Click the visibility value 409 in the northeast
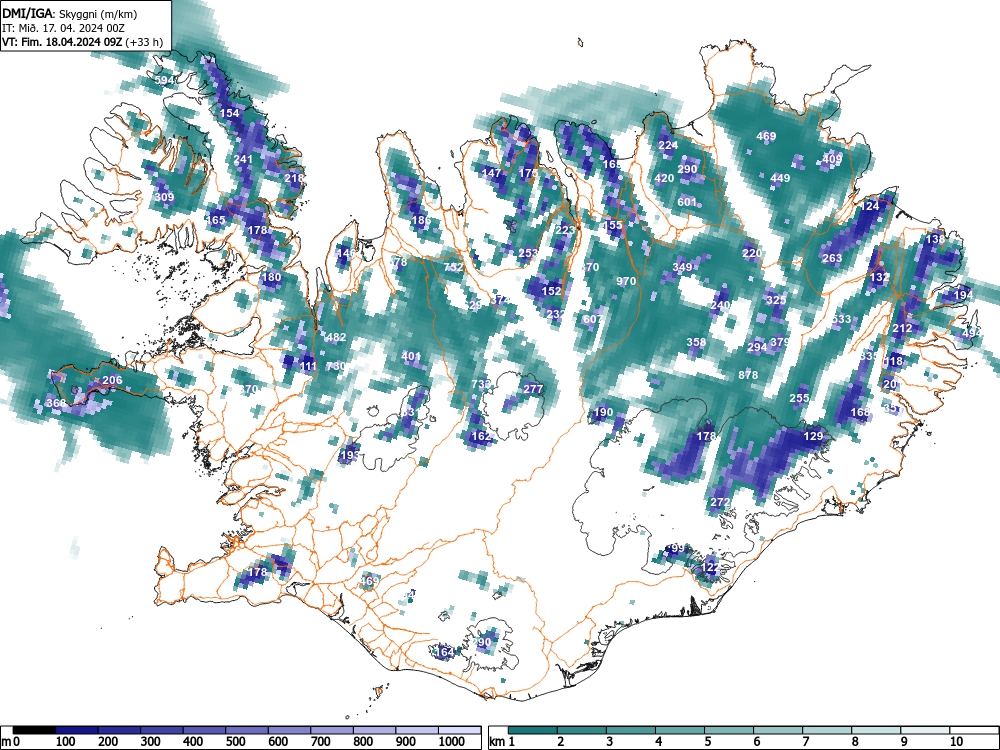 (x=832, y=159)
